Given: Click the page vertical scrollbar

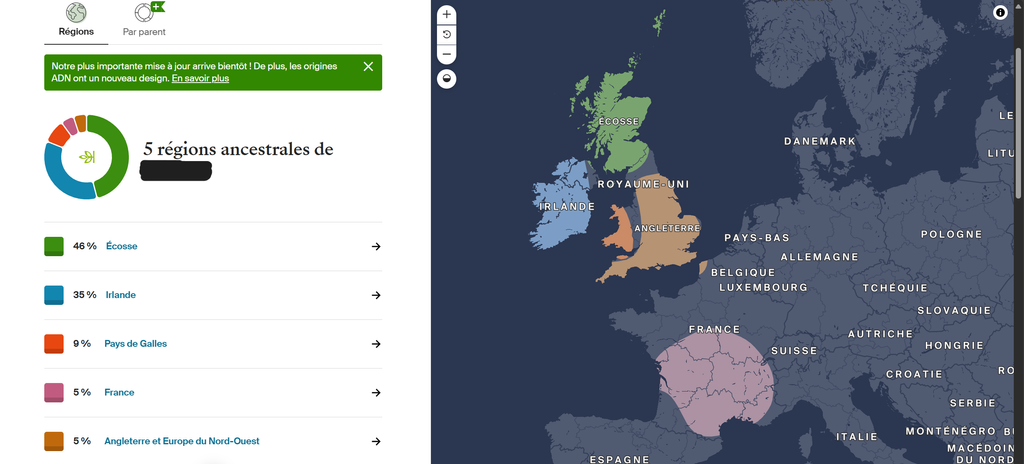Looking at the screenshot, I should click(x=1020, y=124).
